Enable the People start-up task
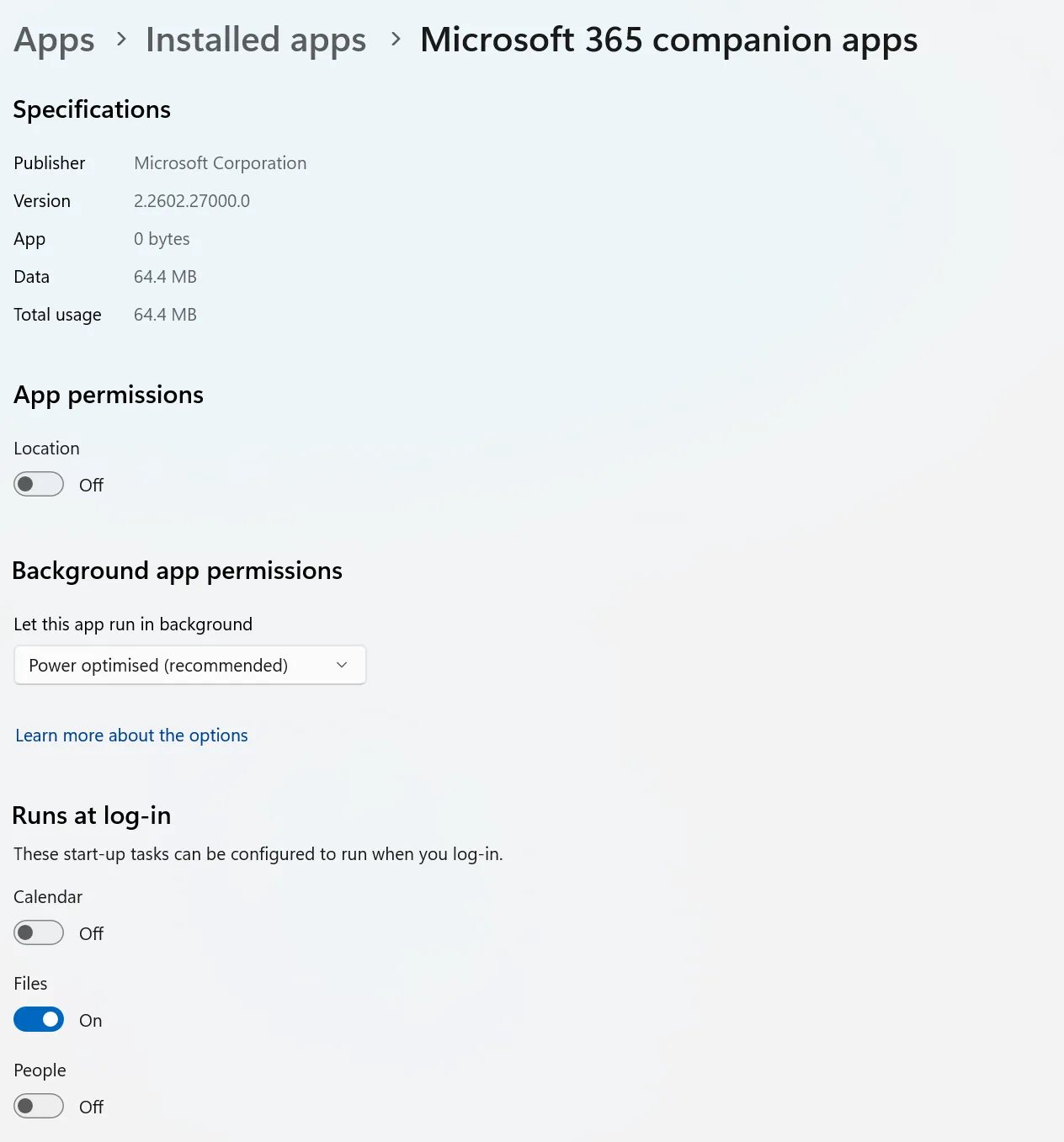Viewport: 1064px width, 1142px height. click(x=38, y=1106)
